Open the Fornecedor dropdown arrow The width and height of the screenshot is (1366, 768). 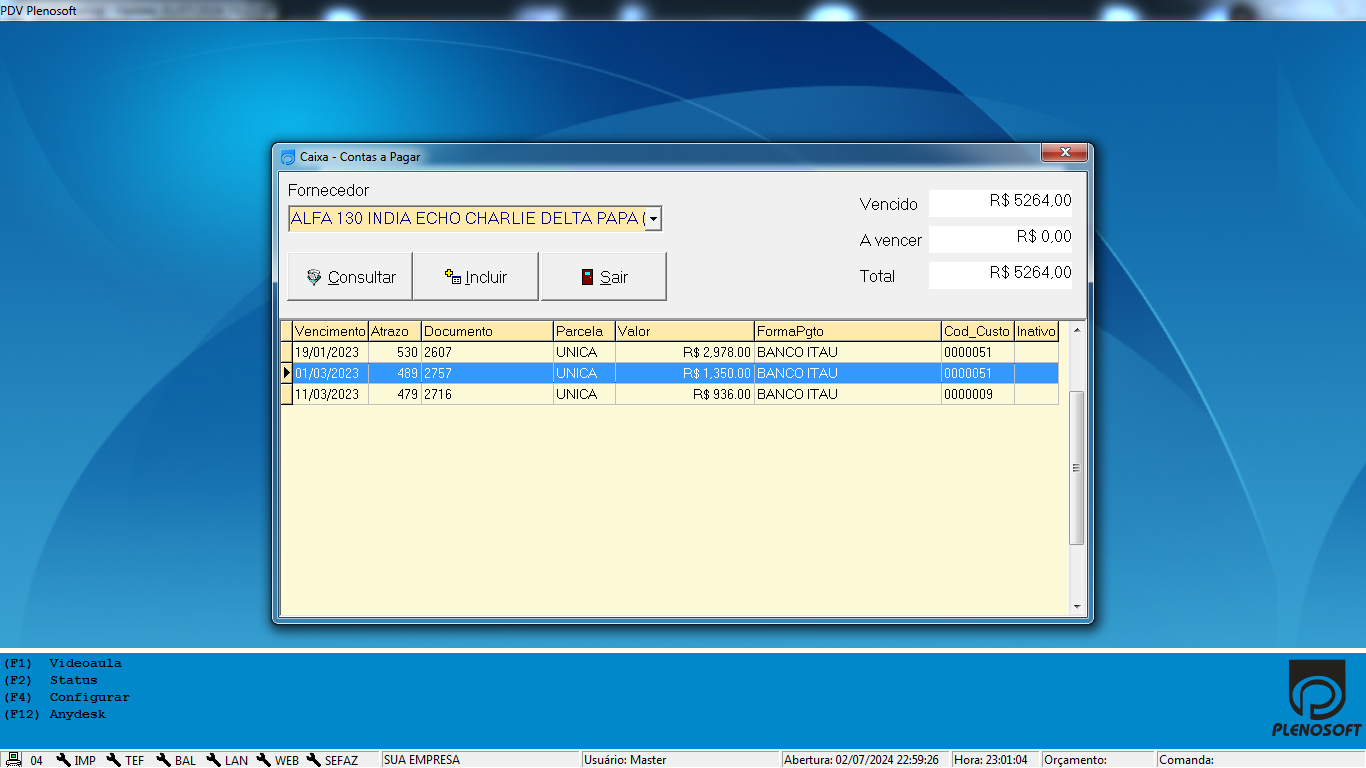tap(653, 218)
